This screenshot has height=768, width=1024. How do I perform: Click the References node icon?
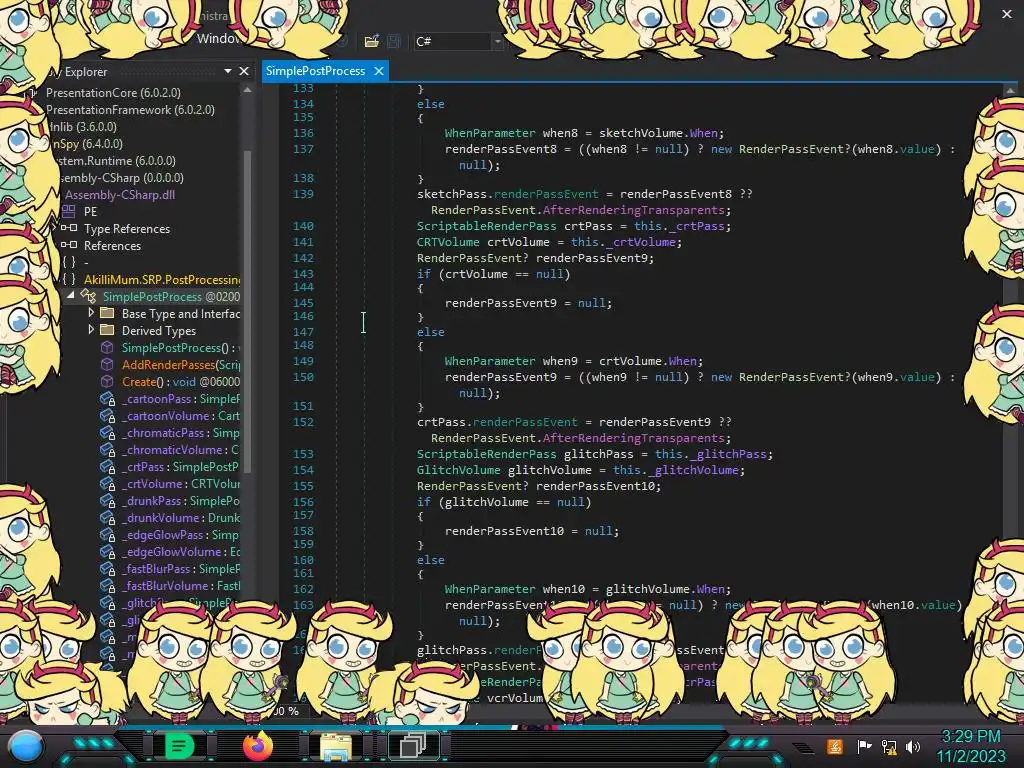pos(69,245)
